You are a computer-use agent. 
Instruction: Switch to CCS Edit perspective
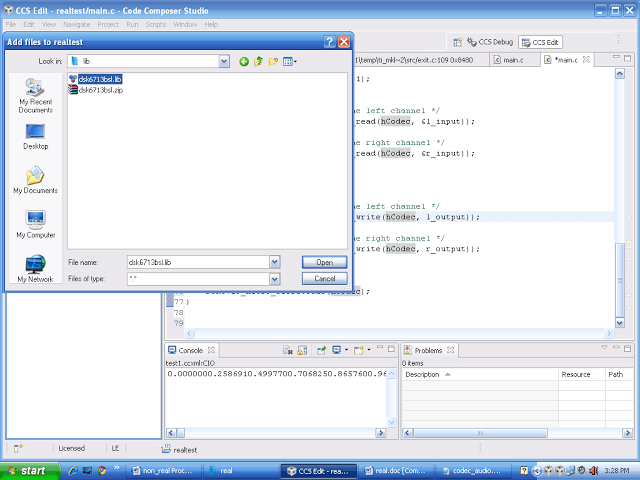tap(540, 42)
